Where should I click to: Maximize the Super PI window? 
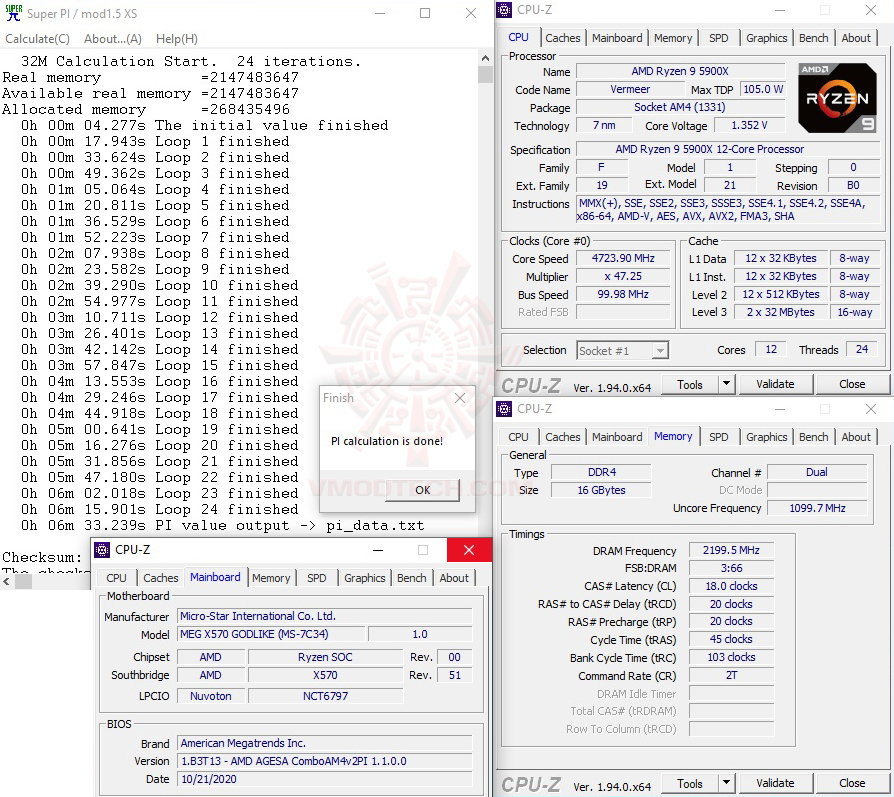tap(425, 13)
